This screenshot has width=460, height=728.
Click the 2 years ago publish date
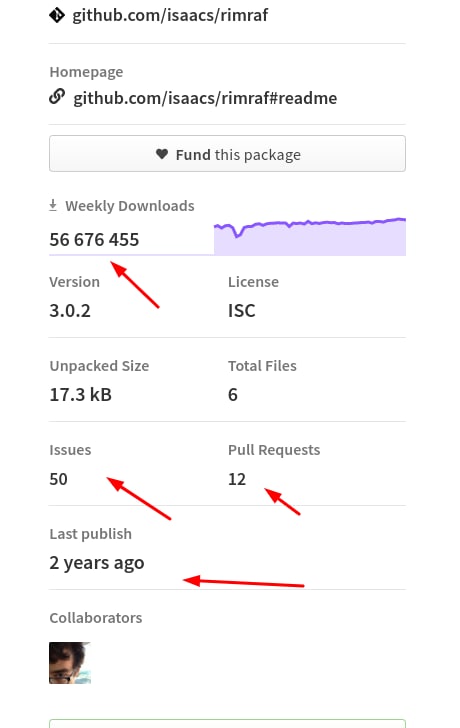(x=97, y=563)
